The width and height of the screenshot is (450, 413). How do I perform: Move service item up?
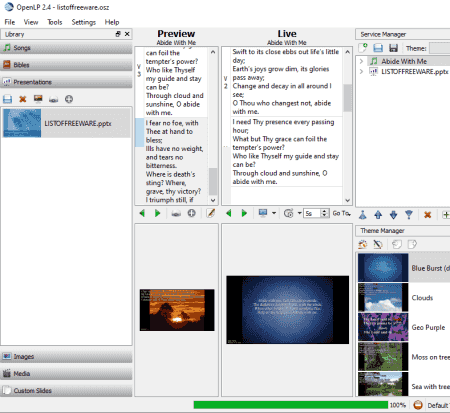tap(378, 215)
